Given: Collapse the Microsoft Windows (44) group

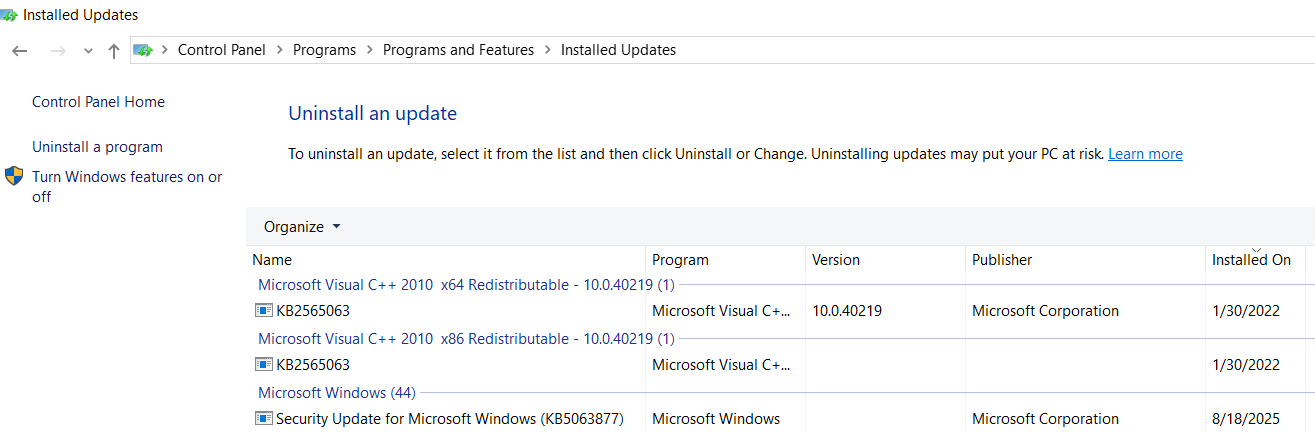Looking at the screenshot, I should pyautogui.click(x=336, y=393).
